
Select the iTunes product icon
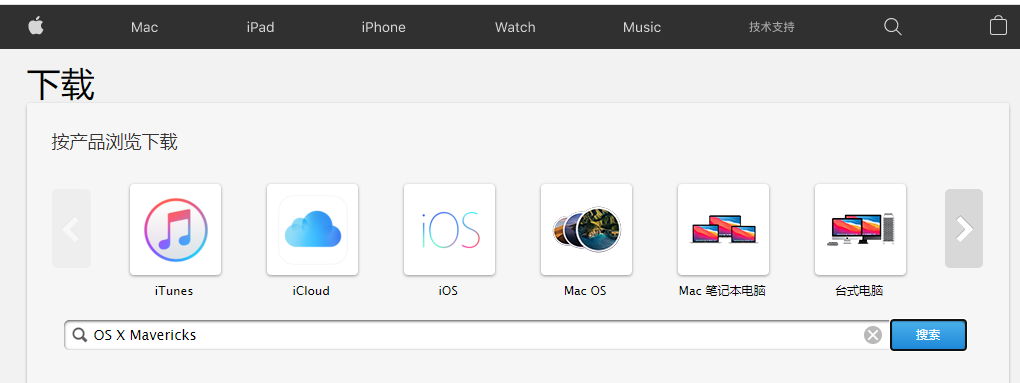point(176,230)
